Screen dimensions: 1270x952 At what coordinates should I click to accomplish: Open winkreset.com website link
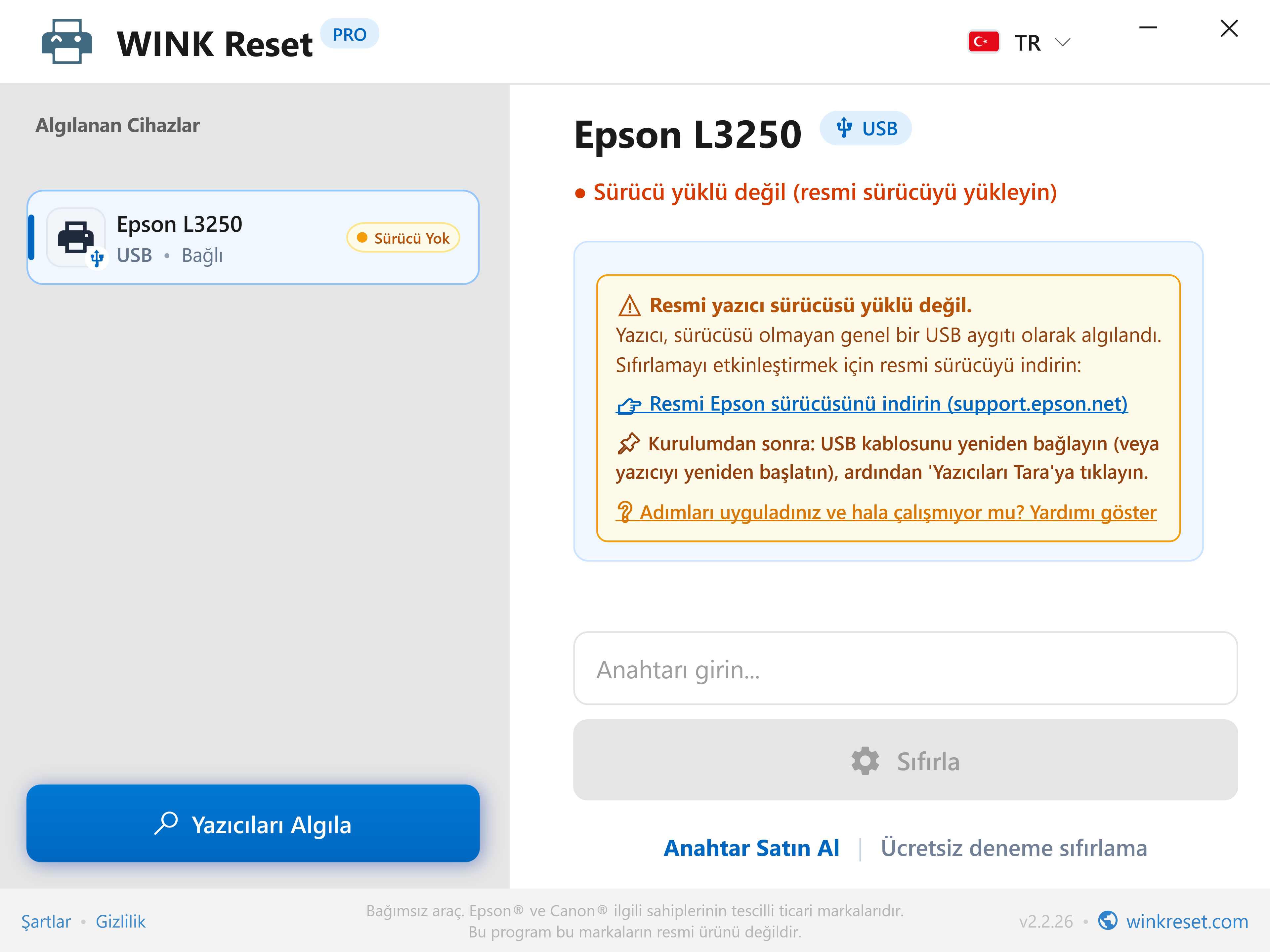(x=1187, y=922)
